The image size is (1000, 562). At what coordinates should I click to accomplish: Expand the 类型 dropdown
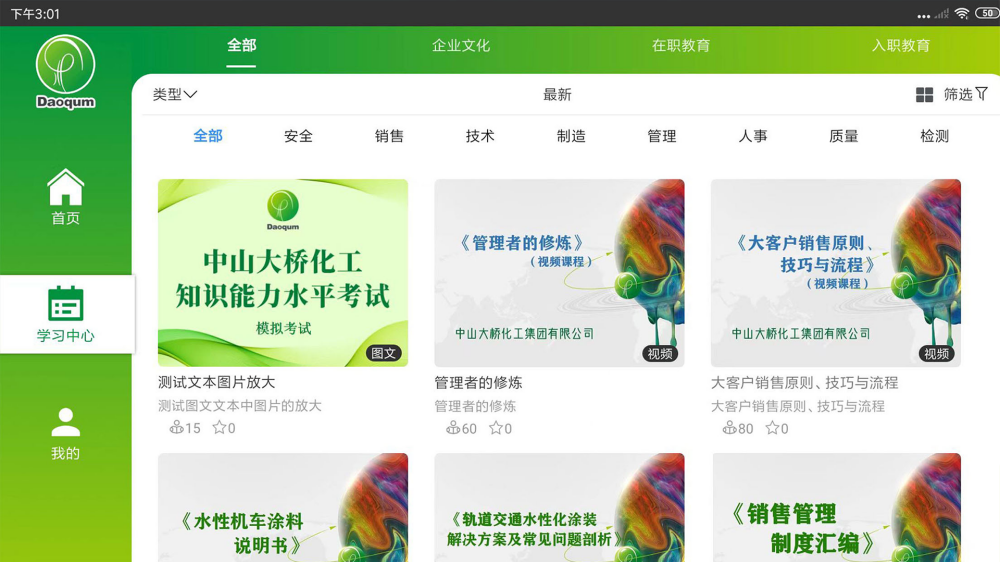[175, 95]
